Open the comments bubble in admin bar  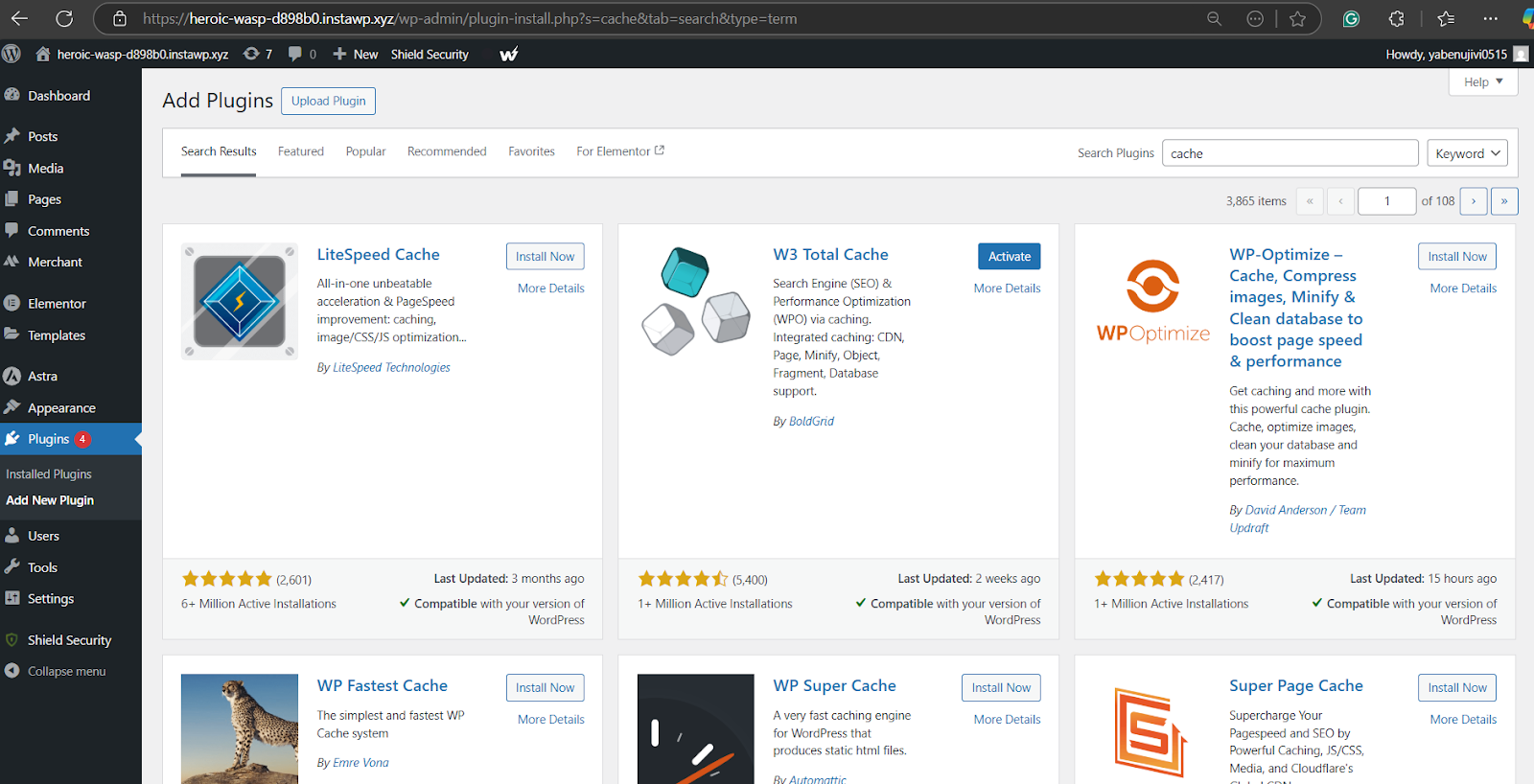(302, 54)
